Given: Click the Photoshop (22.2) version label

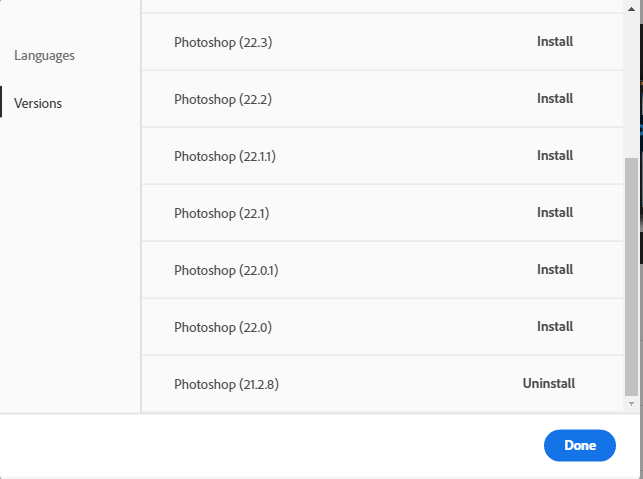Looking at the screenshot, I should 220,99.
